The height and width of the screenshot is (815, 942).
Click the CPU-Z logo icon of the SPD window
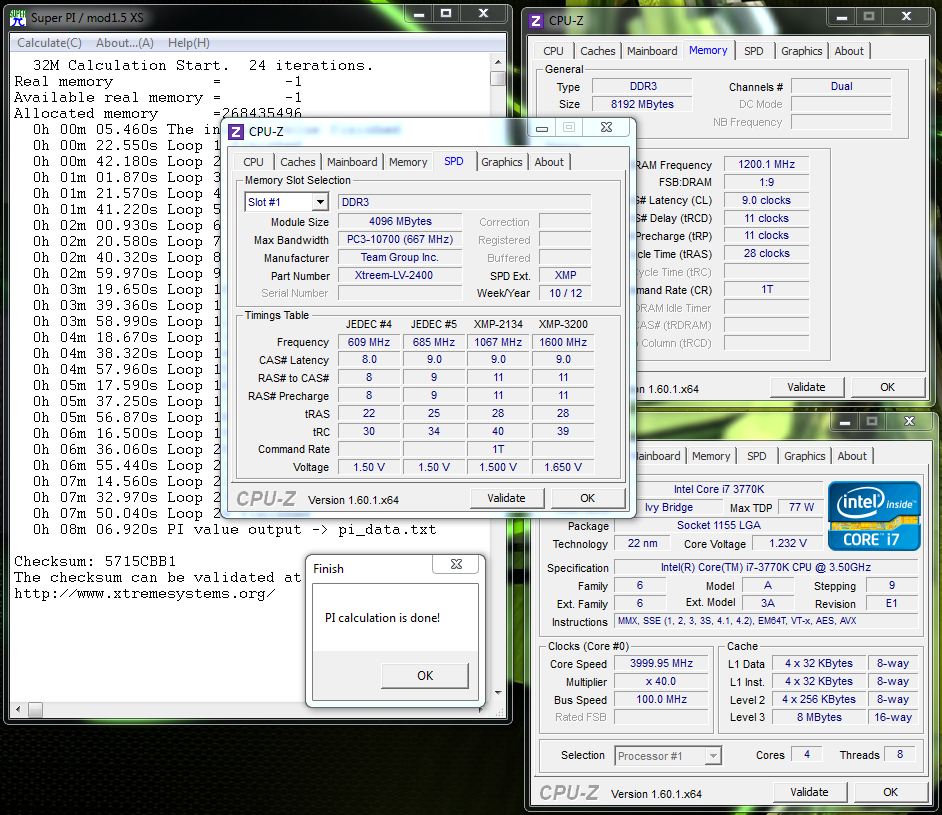coord(236,132)
